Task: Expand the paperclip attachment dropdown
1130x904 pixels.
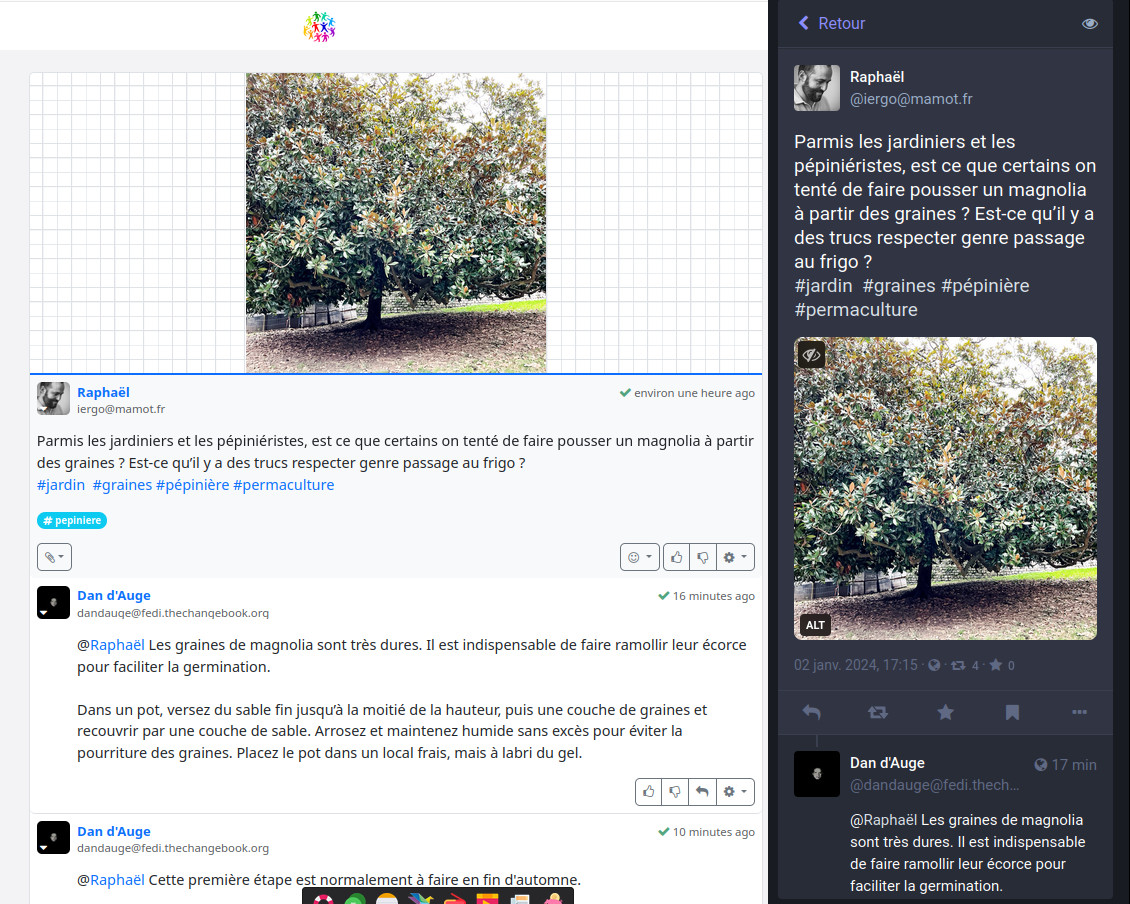Action: coord(54,557)
